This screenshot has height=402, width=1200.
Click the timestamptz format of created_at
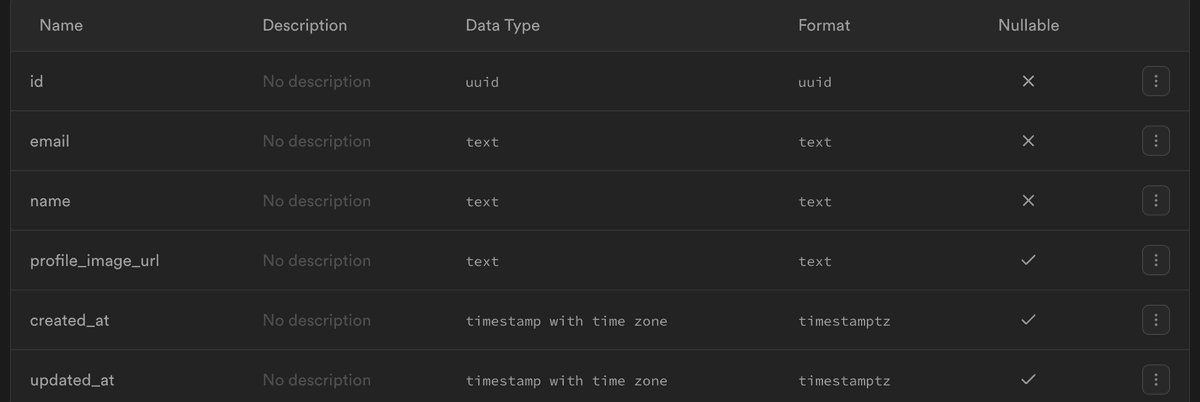click(x=844, y=321)
